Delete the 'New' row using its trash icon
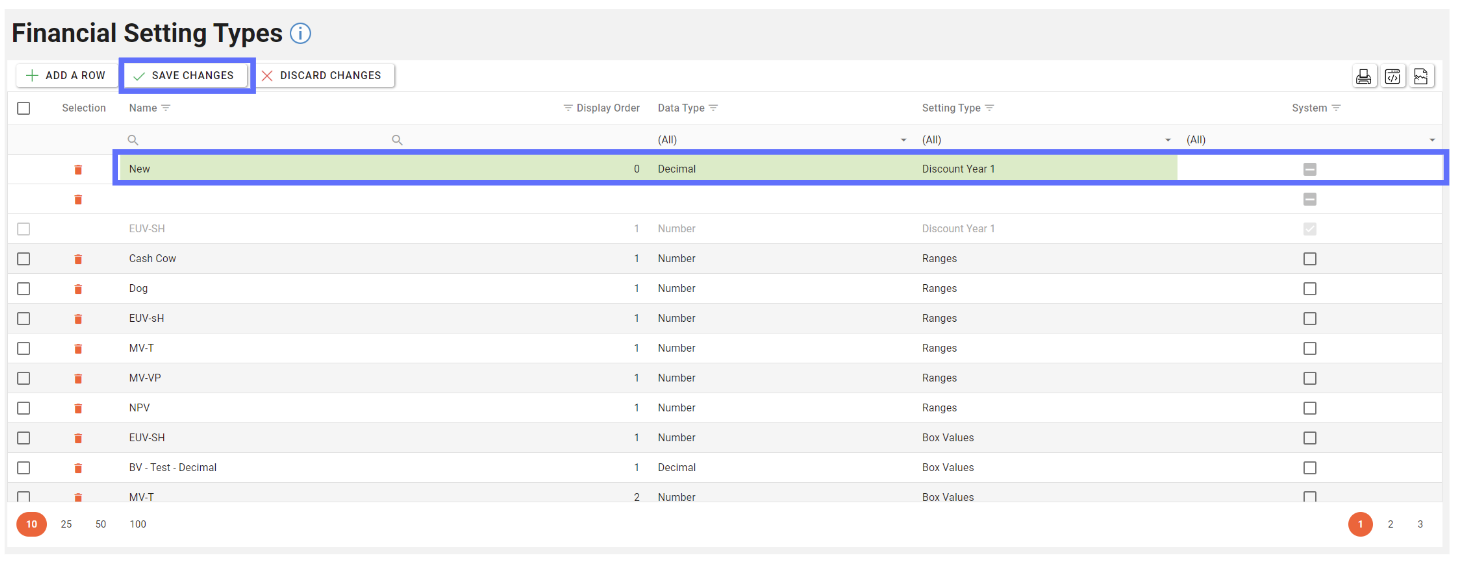This screenshot has width=1460, height=563. pos(78,170)
